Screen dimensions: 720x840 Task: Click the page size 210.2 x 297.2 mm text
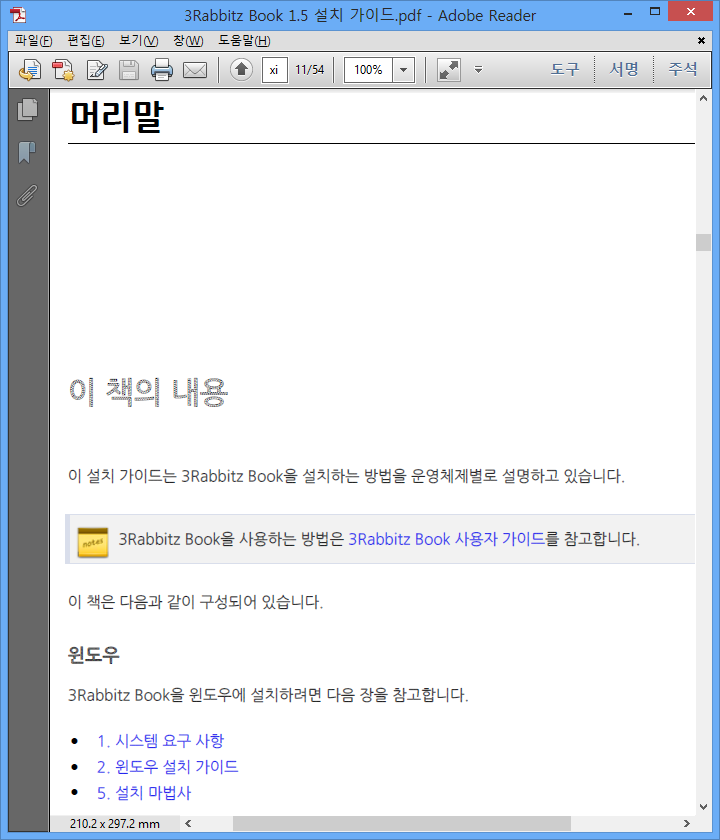(x=115, y=824)
